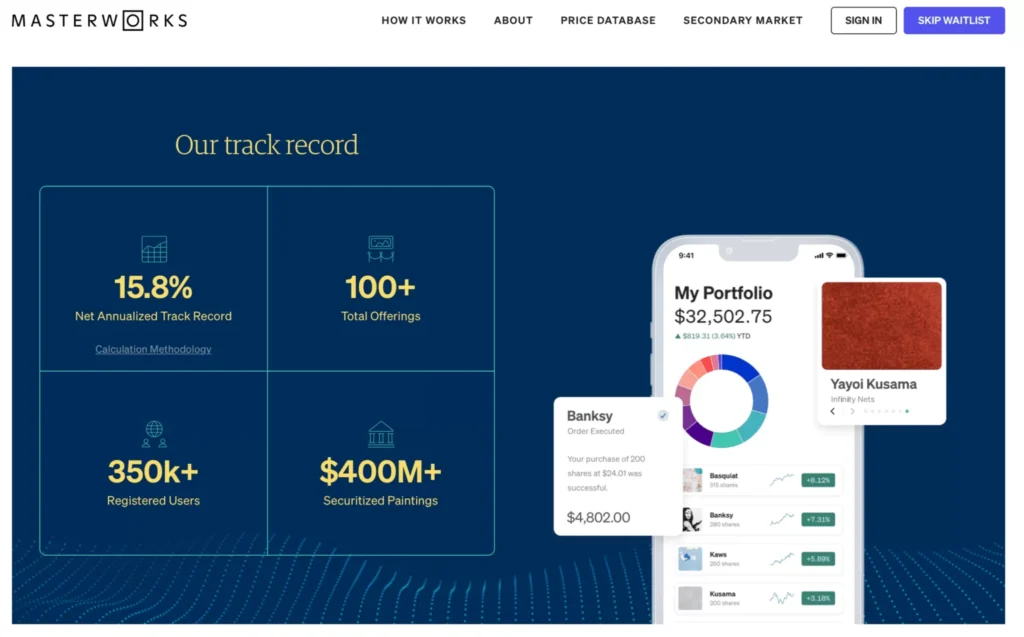The image size is (1024, 637).
Task: Click the 350k+ figure
Action: [153, 472]
